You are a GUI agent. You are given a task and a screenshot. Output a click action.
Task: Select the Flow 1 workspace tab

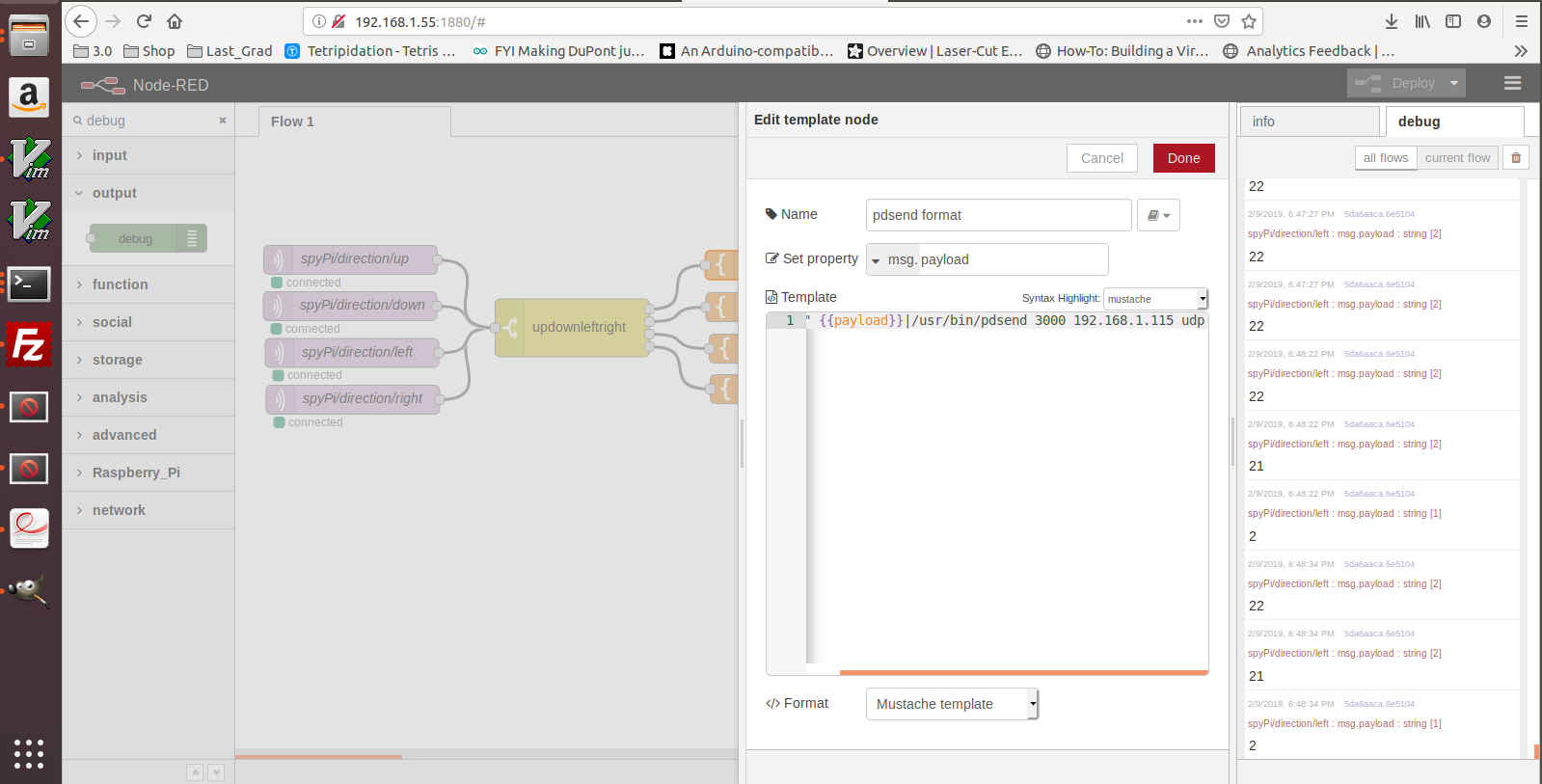pyautogui.click(x=354, y=122)
